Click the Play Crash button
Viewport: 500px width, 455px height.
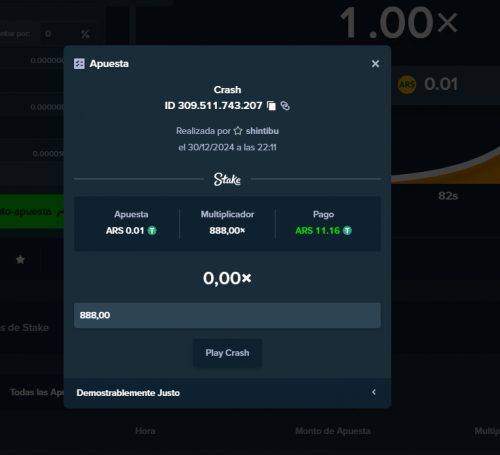(x=227, y=353)
